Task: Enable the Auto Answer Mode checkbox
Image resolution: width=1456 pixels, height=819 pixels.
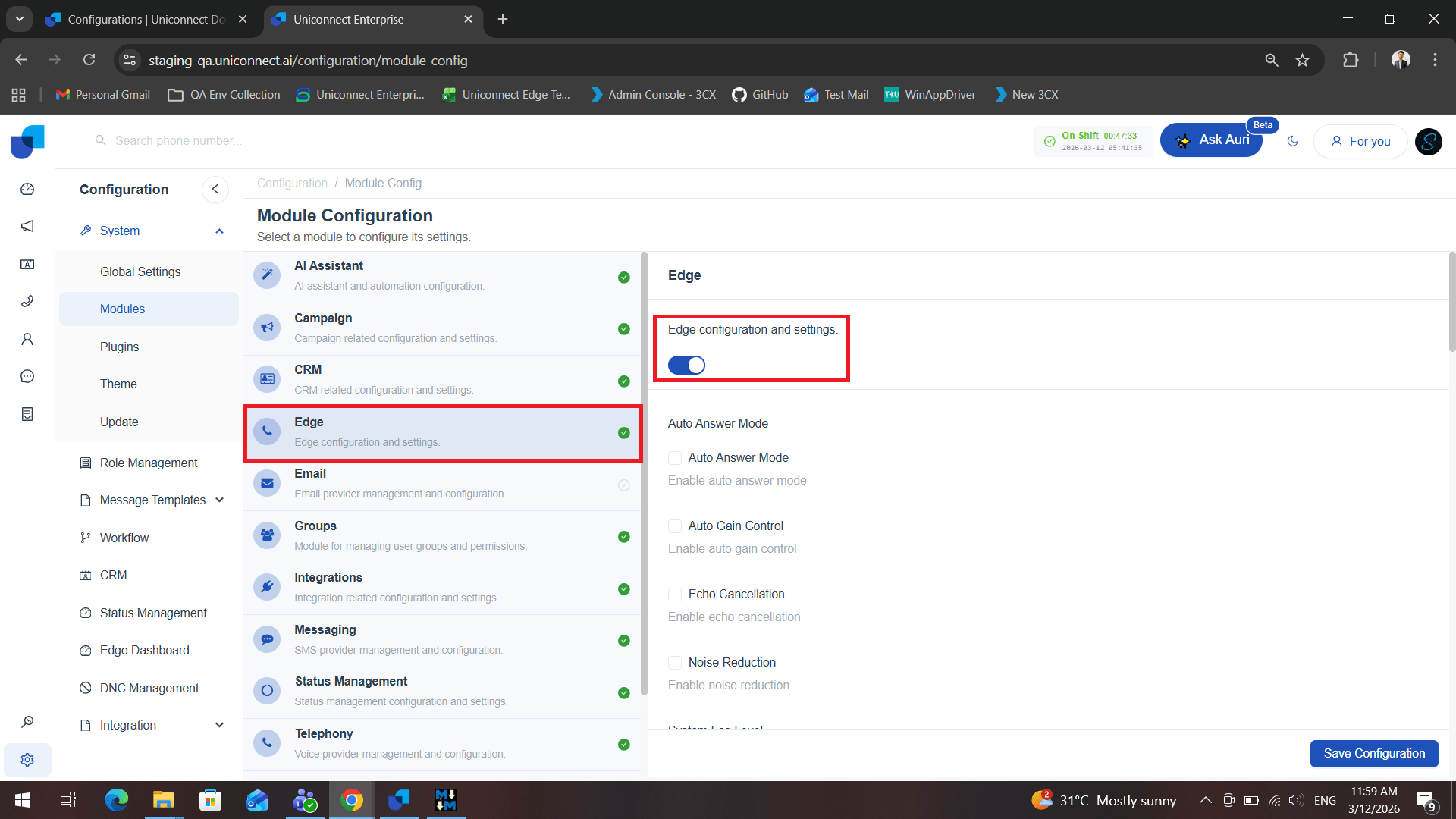Action: (675, 458)
